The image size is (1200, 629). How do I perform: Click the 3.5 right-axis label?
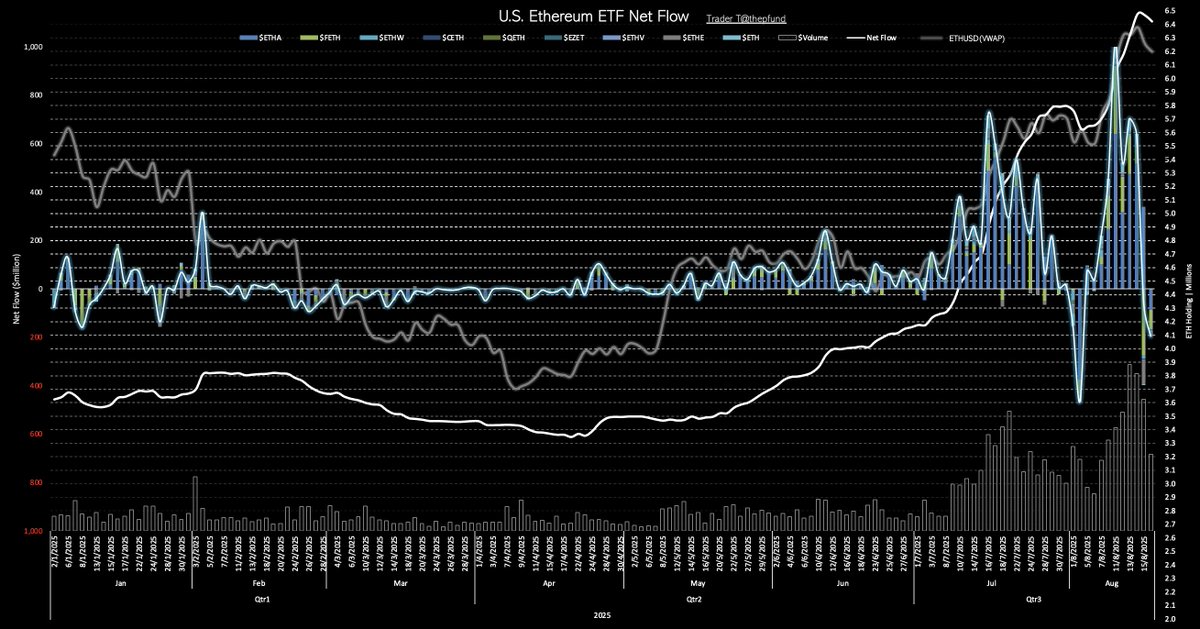tap(1171, 416)
